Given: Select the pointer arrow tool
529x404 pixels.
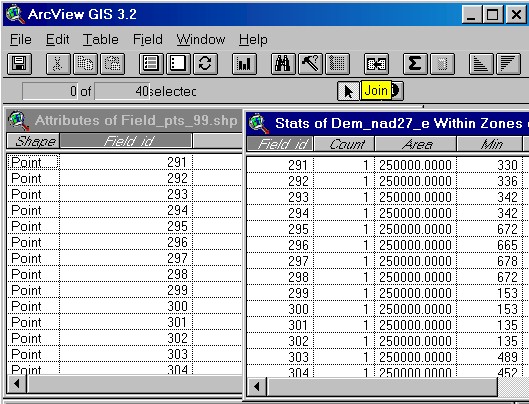Looking at the screenshot, I should click(348, 91).
